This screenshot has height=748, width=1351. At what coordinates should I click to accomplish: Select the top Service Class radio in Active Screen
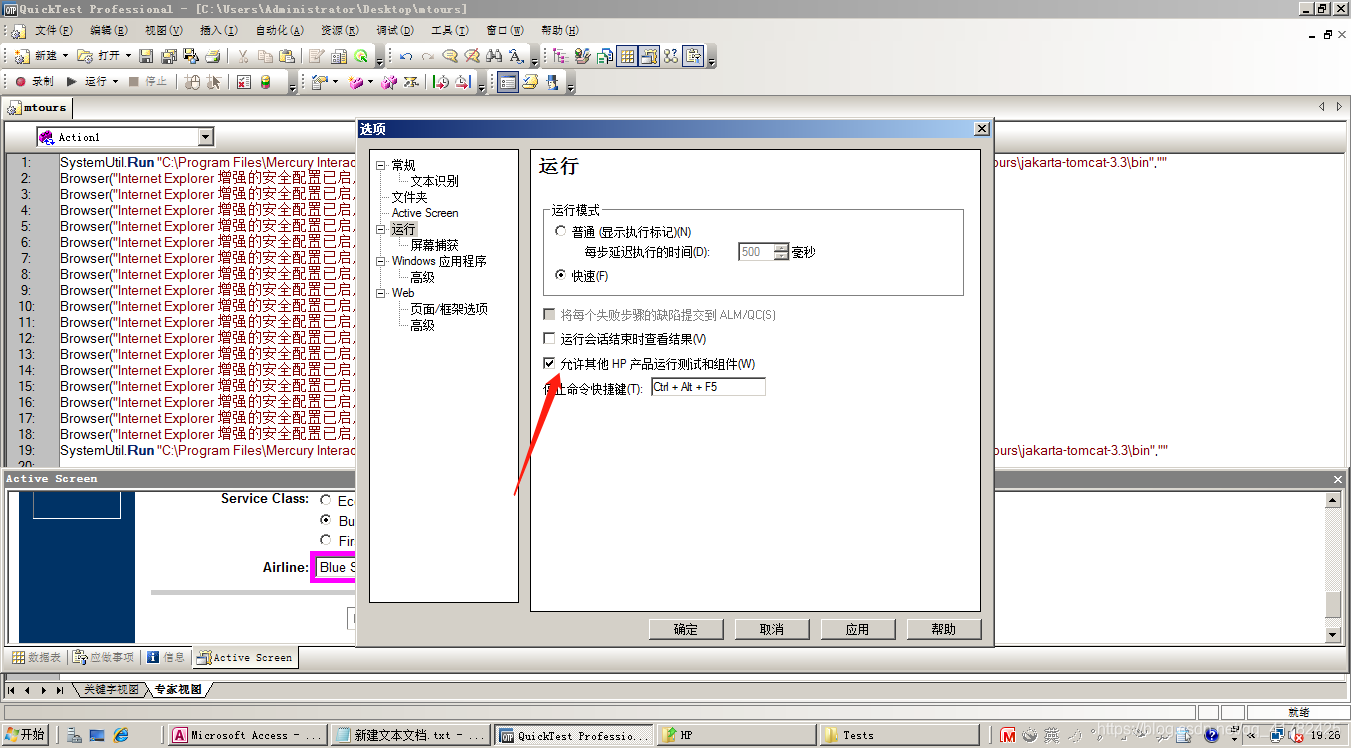point(326,499)
